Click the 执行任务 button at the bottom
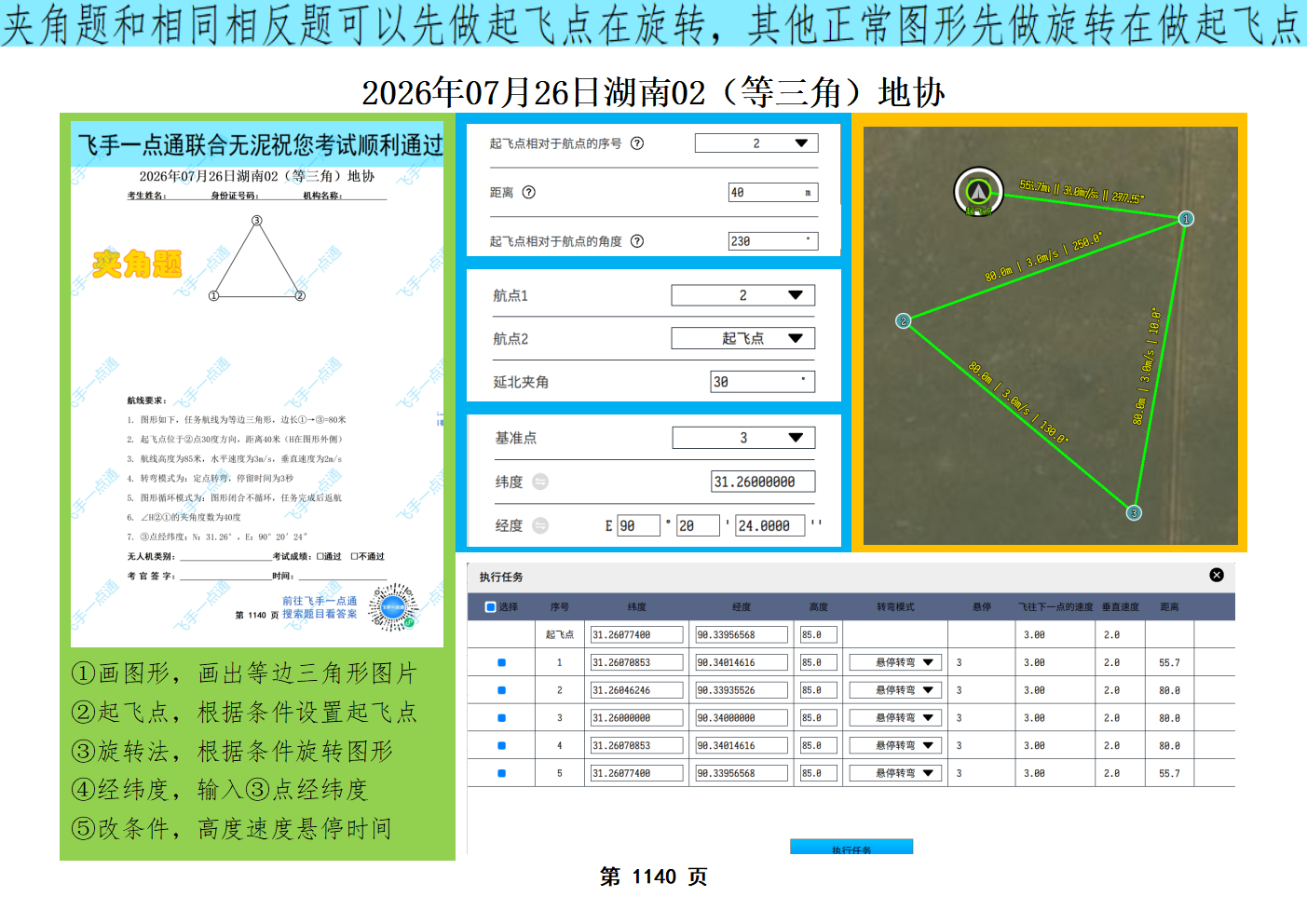The image size is (1307, 924). point(851,848)
